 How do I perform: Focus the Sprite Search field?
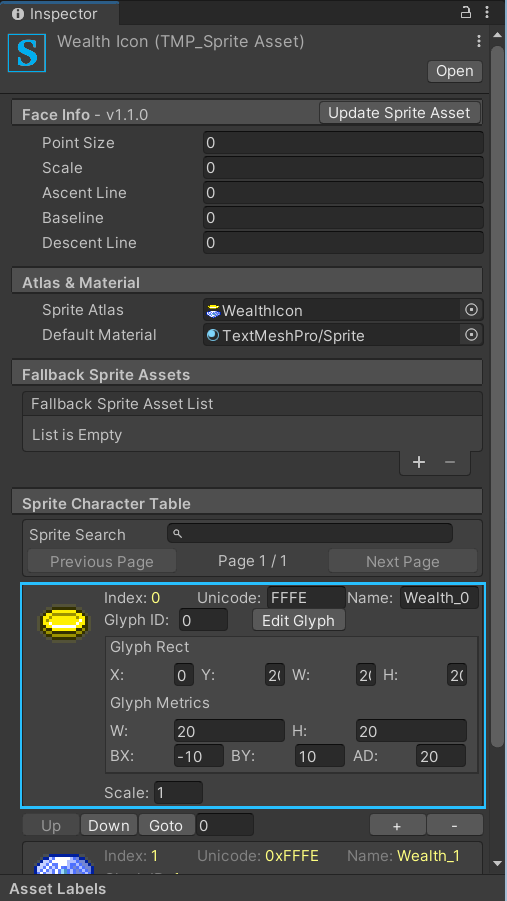click(310, 534)
